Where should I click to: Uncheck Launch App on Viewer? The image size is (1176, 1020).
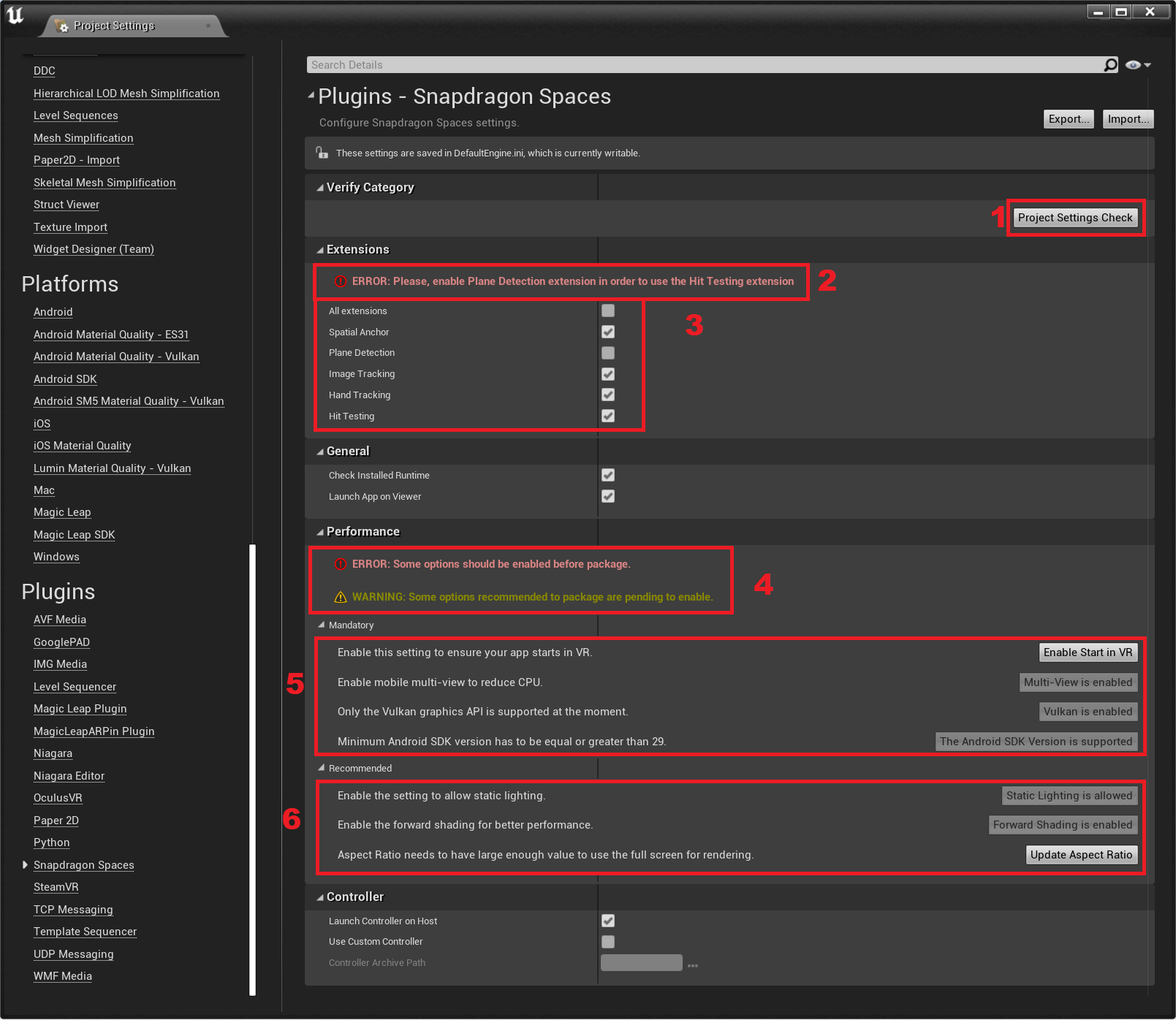608,496
